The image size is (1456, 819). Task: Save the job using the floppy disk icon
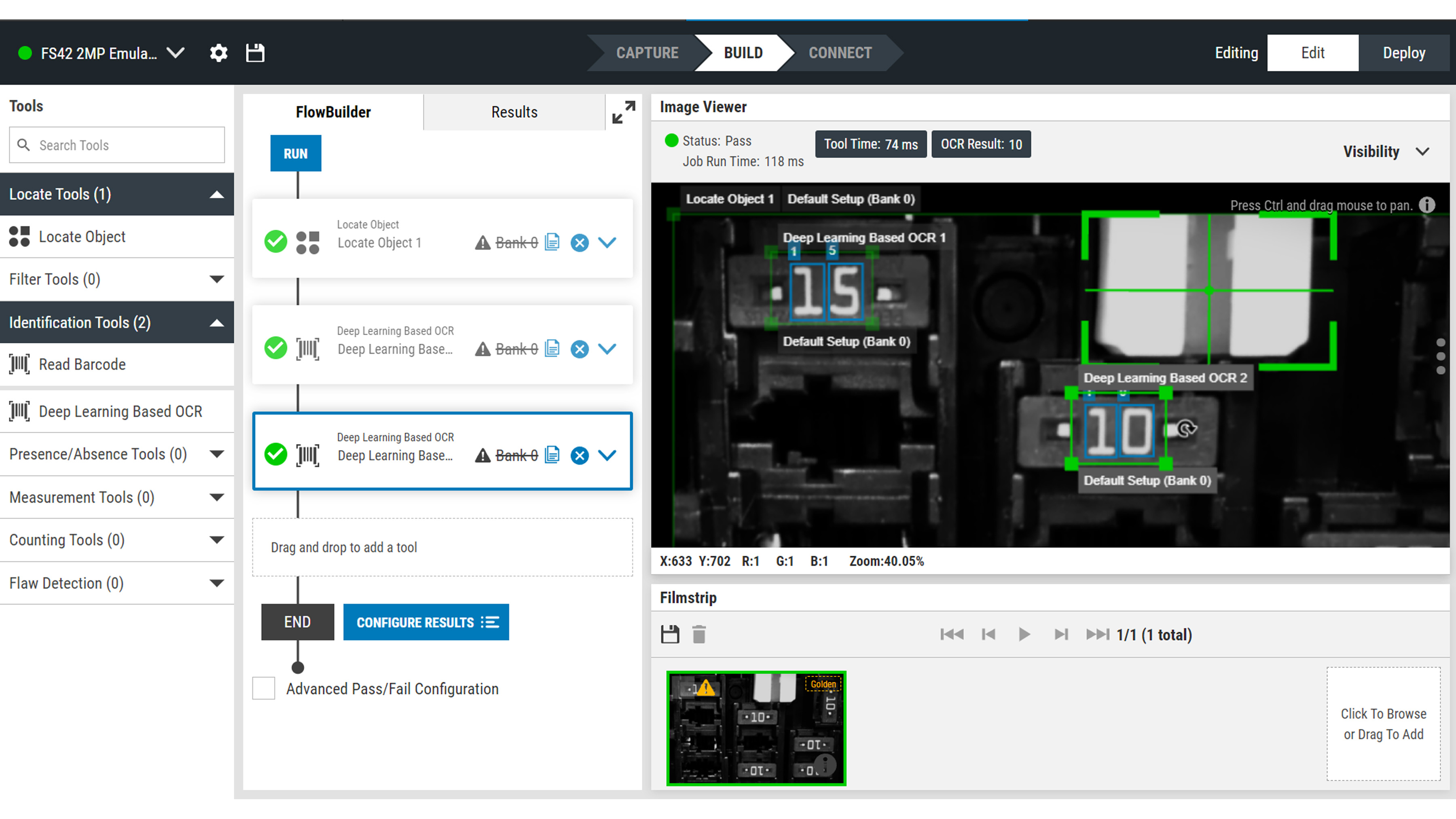(x=254, y=53)
